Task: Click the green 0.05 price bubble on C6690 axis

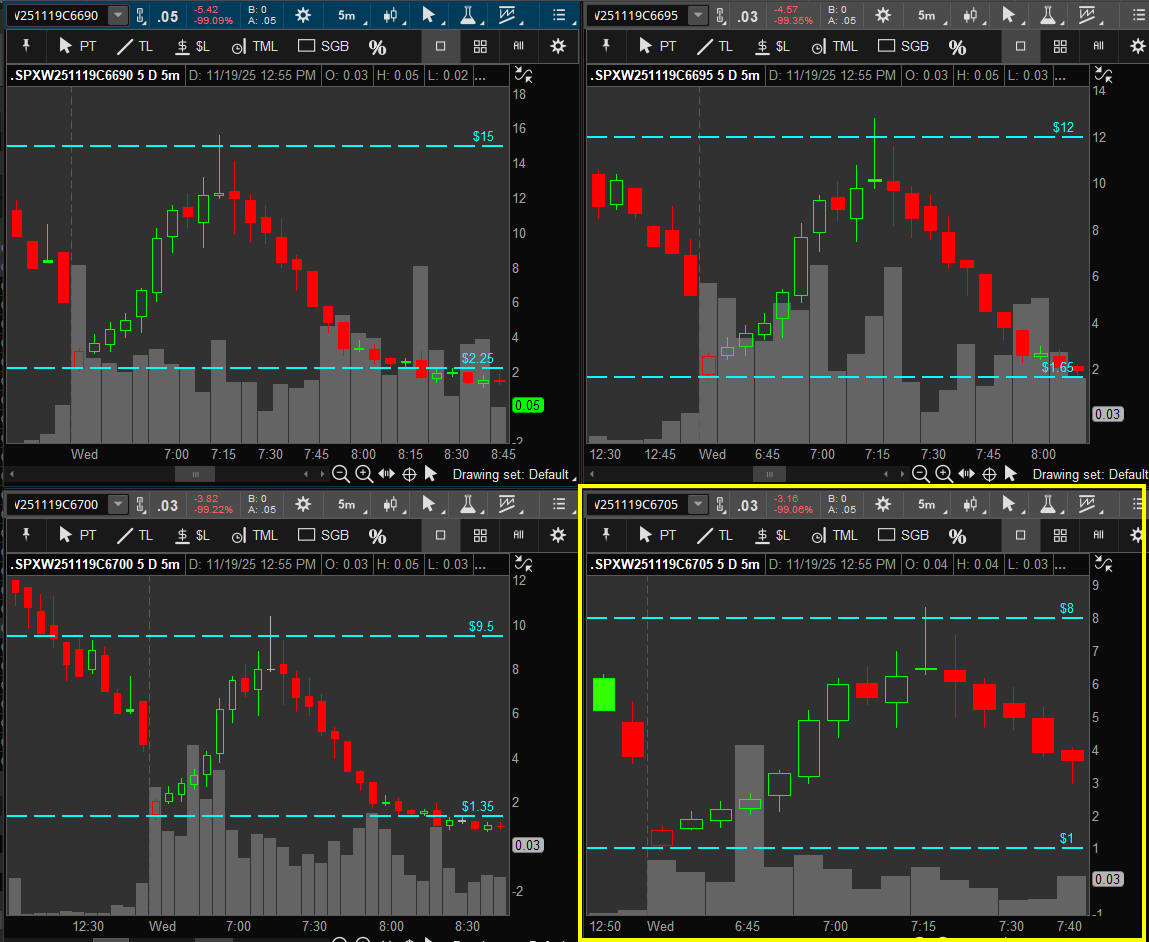Action: [528, 405]
